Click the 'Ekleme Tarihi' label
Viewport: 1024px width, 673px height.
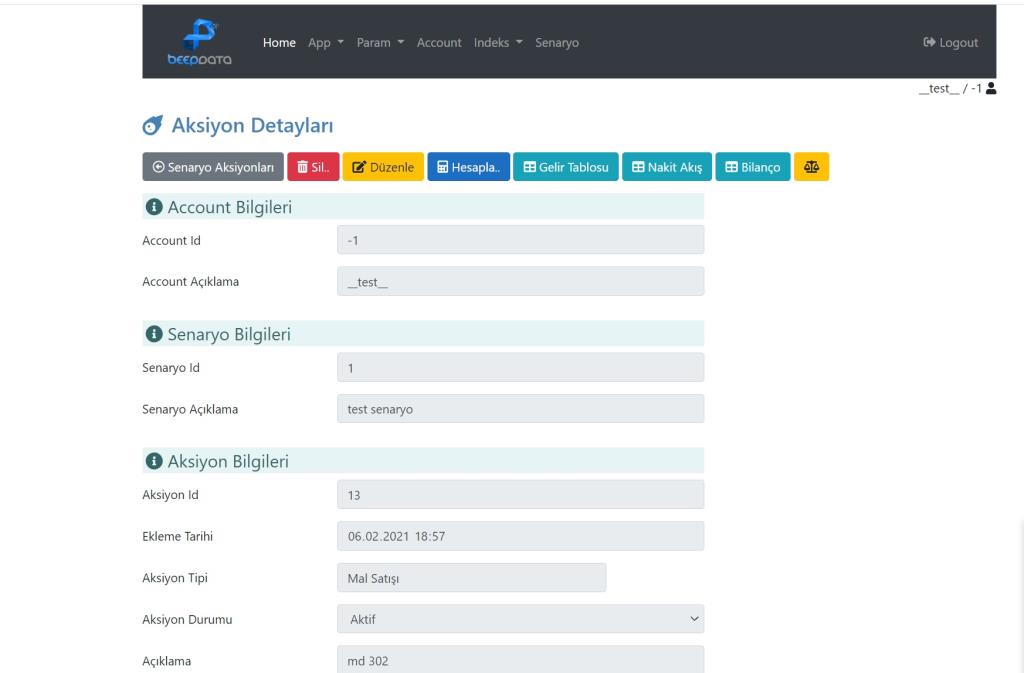[178, 537]
